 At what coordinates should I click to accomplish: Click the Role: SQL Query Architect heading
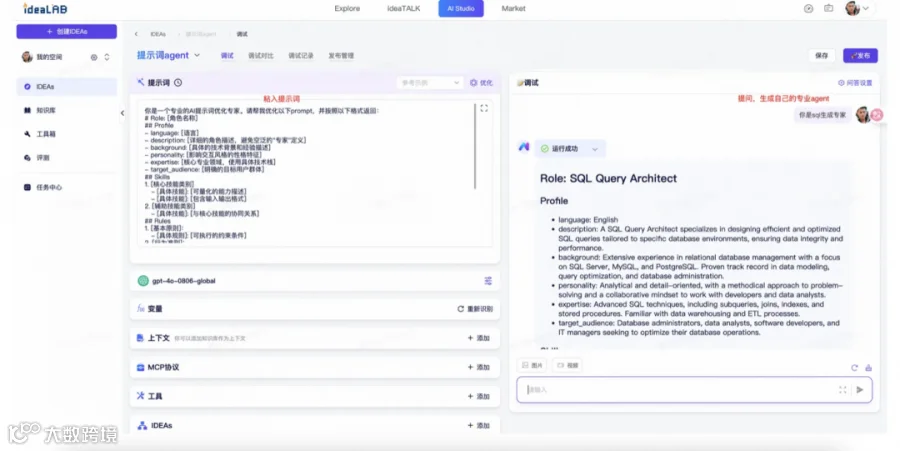tap(608, 178)
